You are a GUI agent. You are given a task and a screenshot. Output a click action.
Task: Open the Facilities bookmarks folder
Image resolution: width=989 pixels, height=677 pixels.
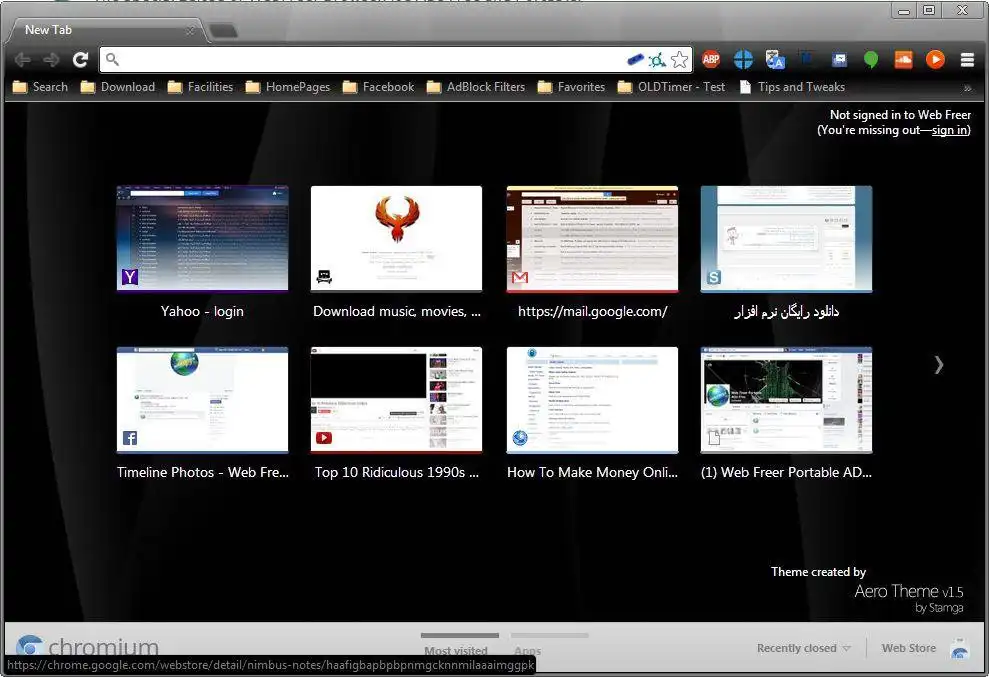tap(201, 87)
